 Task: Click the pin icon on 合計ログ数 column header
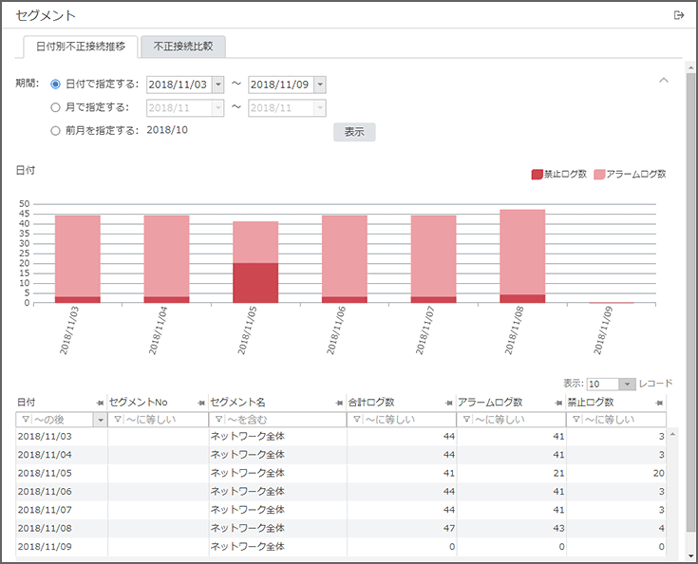coord(449,402)
